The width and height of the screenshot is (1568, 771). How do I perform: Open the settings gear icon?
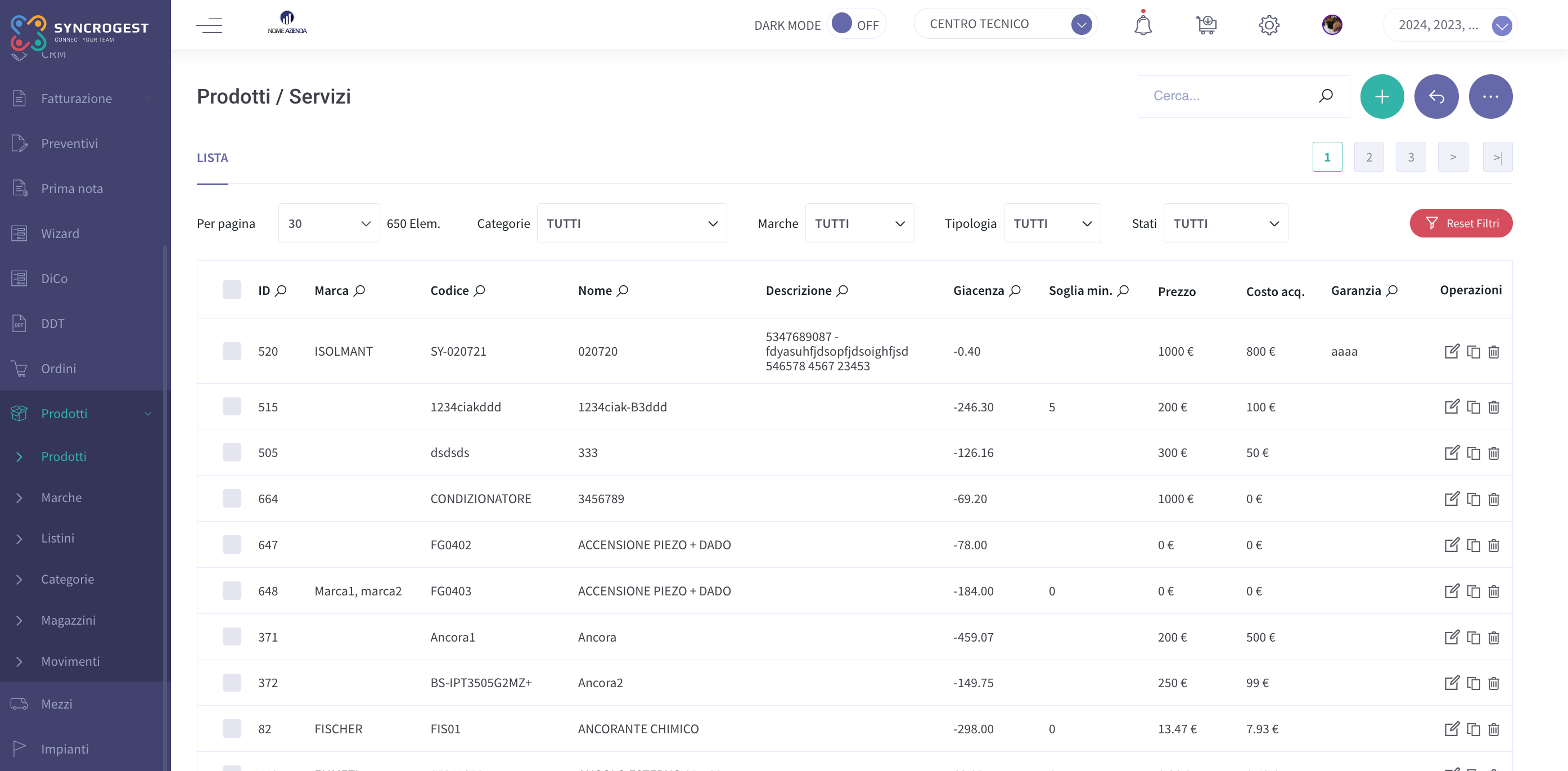point(1269,25)
